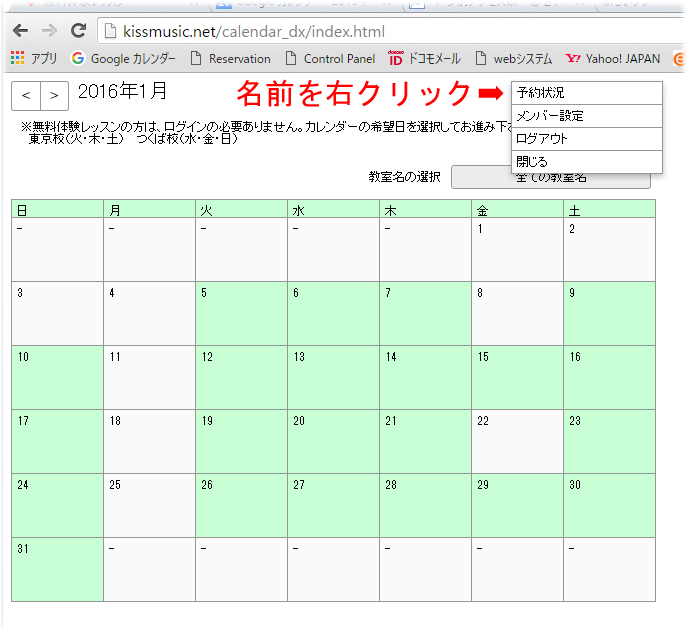The image size is (688, 631).
Task: Open the Control Panel bookmark
Action: click(330, 58)
